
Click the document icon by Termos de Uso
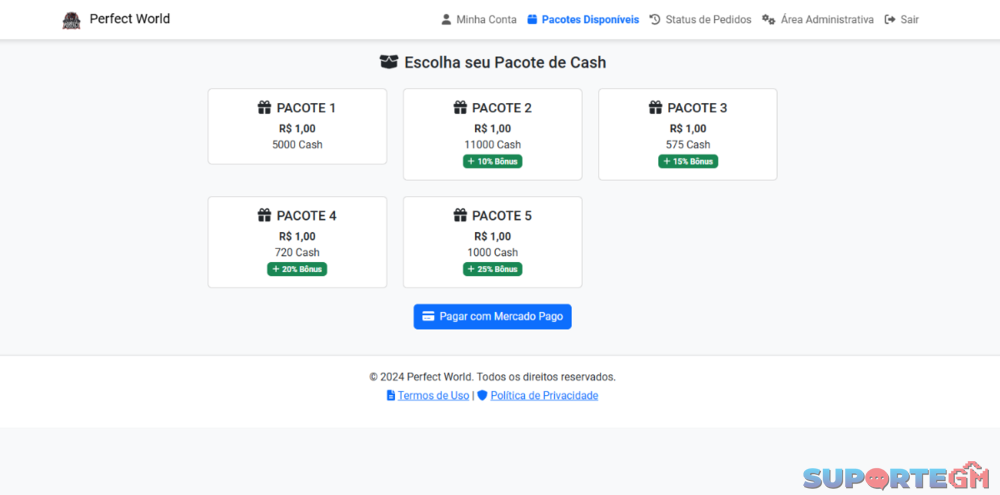coord(391,396)
